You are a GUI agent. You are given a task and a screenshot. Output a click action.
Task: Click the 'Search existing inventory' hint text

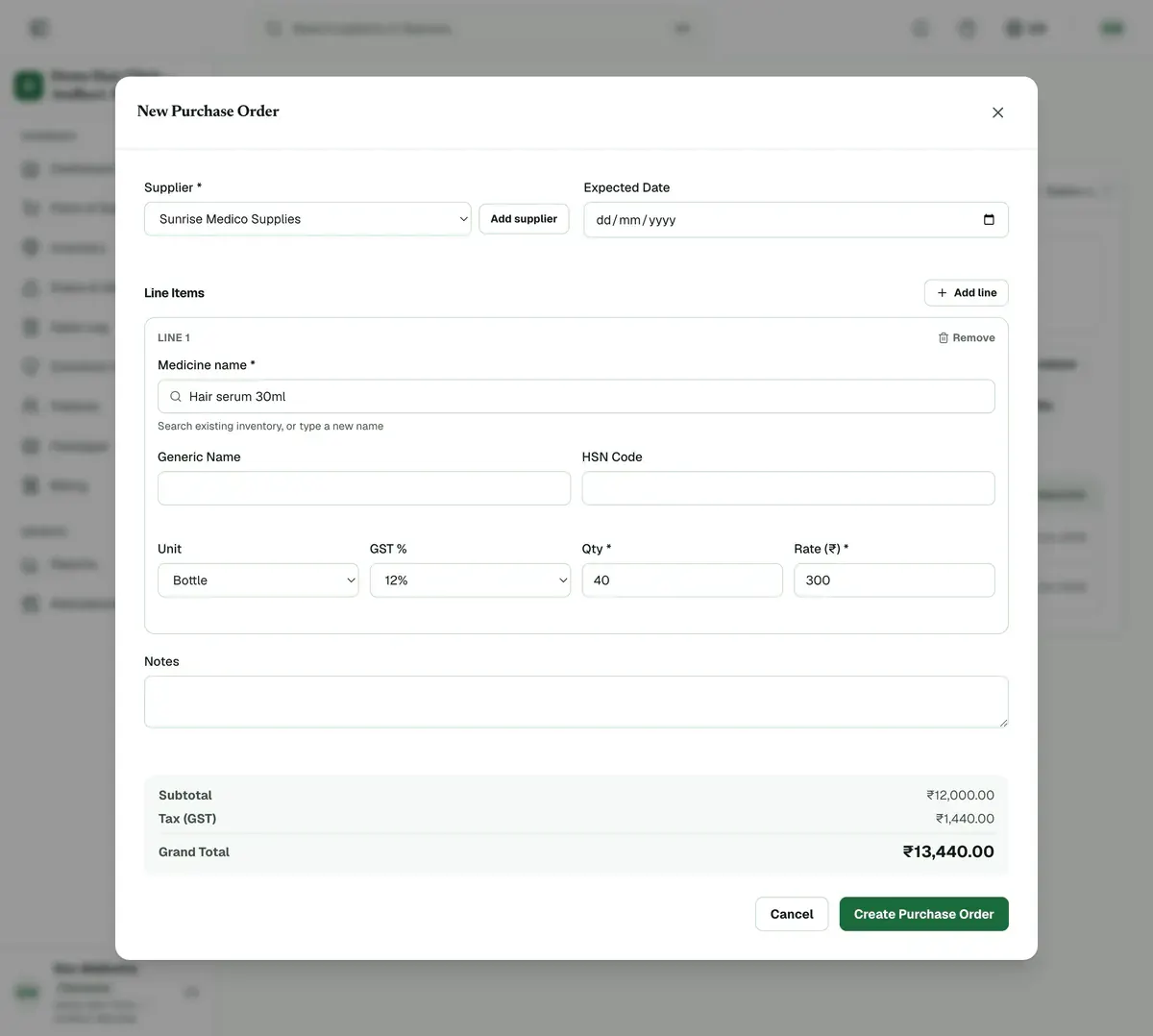pos(270,426)
